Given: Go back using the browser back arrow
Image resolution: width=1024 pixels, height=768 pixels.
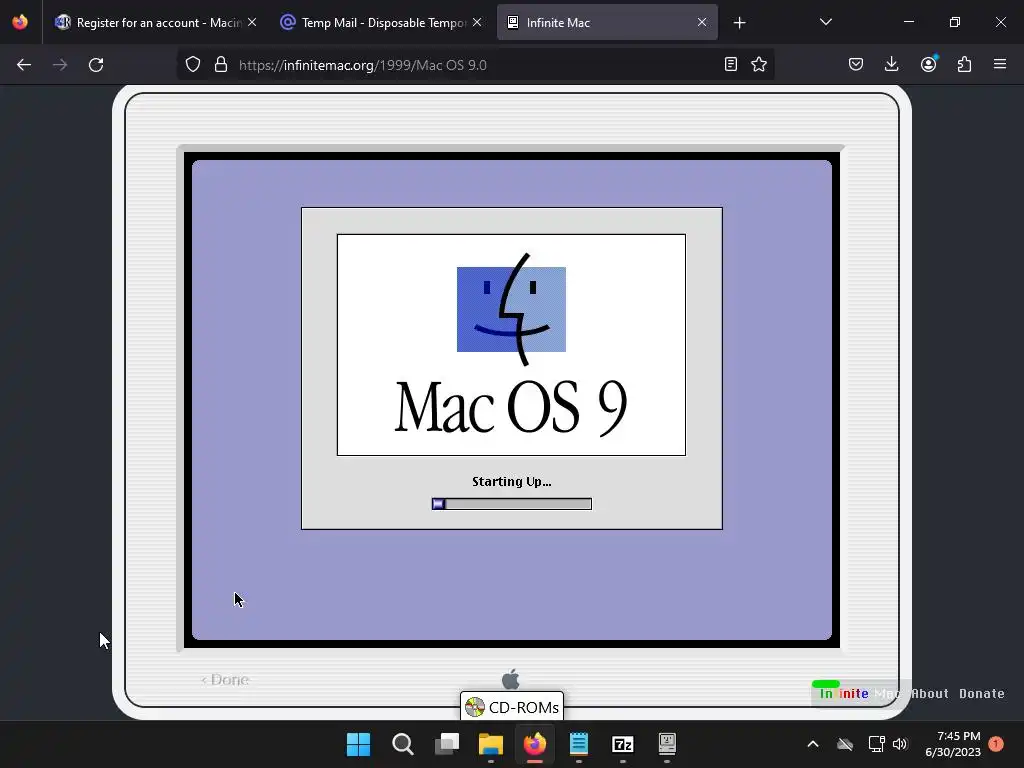Looking at the screenshot, I should click(24, 65).
